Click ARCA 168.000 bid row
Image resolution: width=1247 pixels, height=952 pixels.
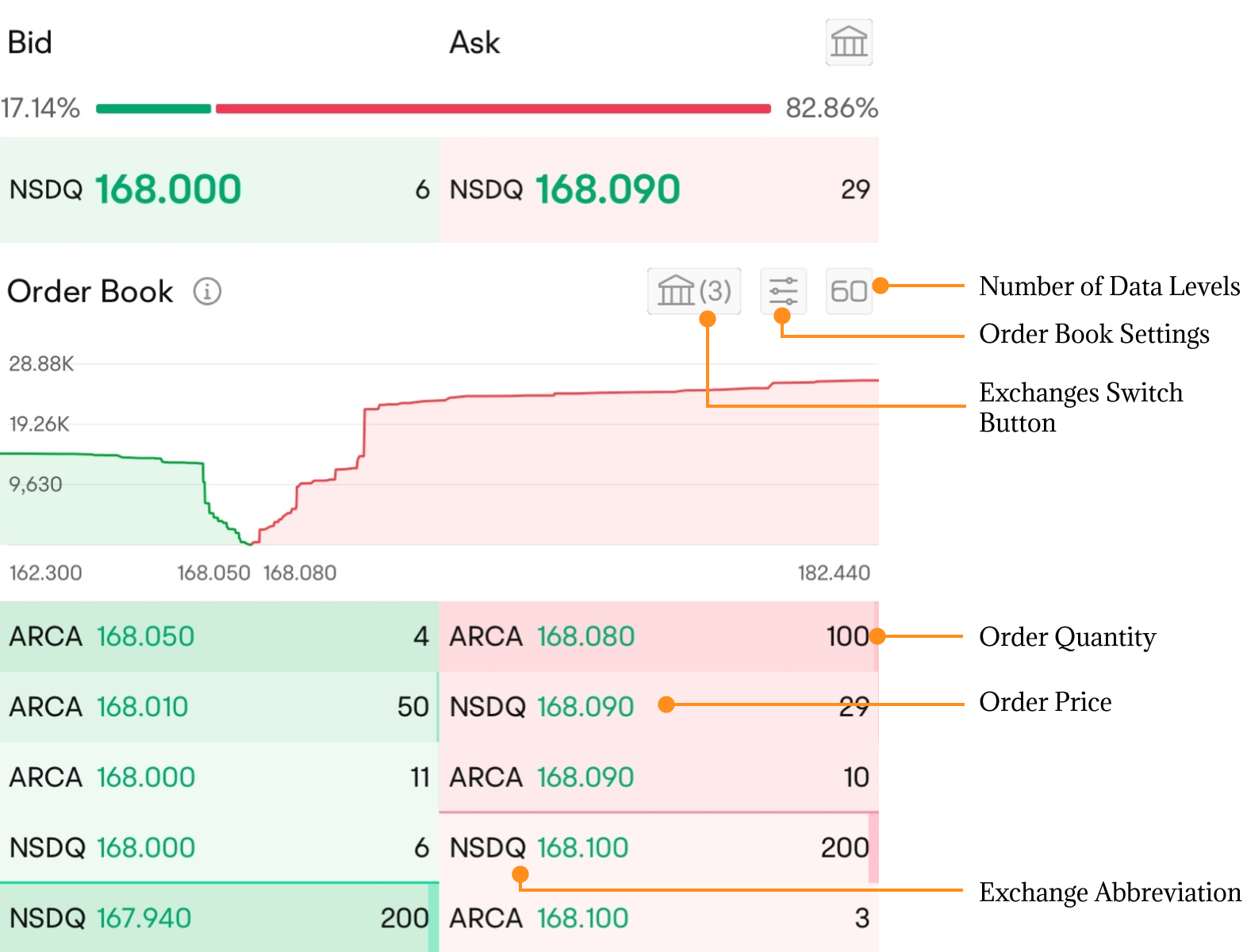219,777
